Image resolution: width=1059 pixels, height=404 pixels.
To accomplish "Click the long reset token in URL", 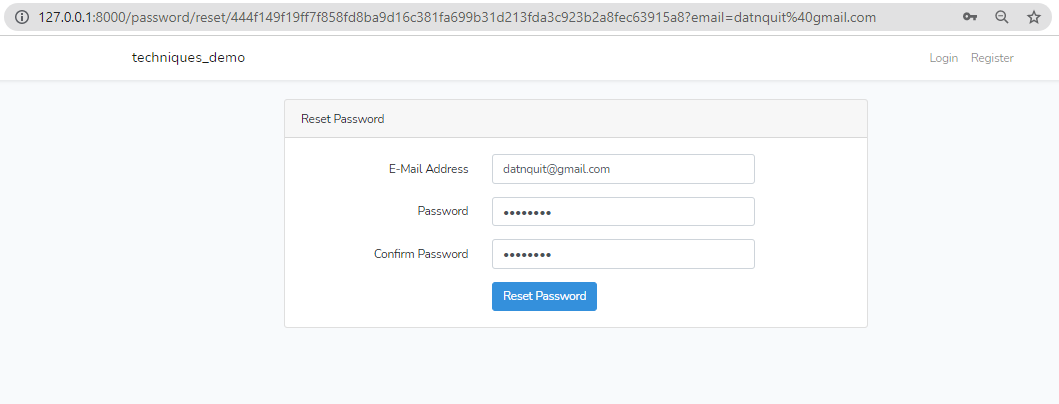I will point(450,17).
